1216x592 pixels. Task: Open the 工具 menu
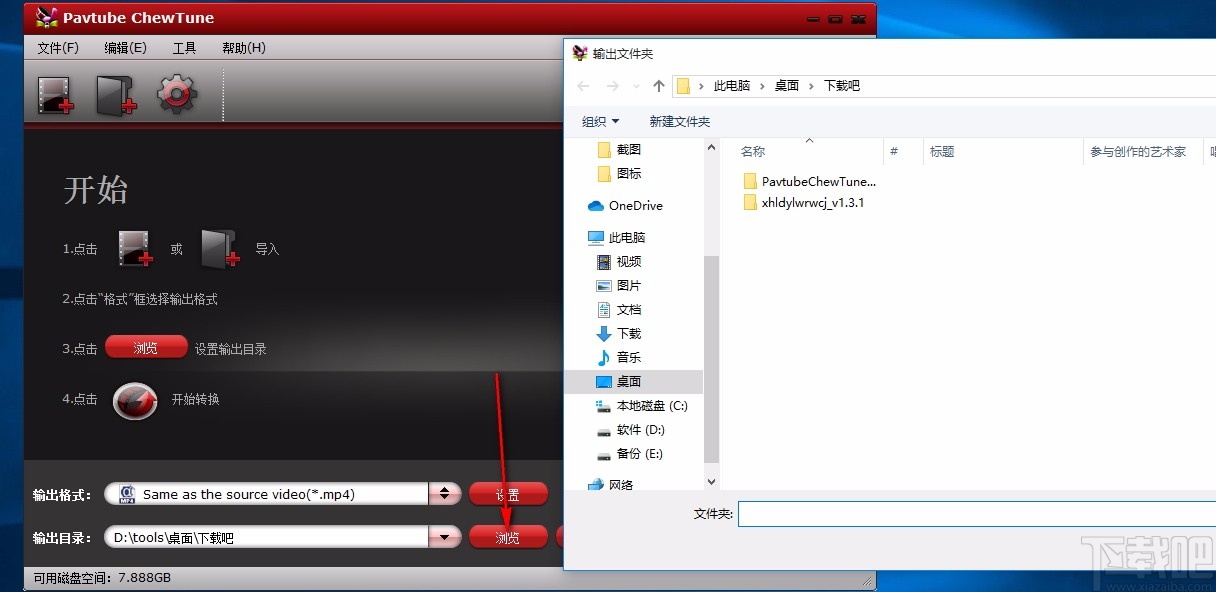point(183,47)
